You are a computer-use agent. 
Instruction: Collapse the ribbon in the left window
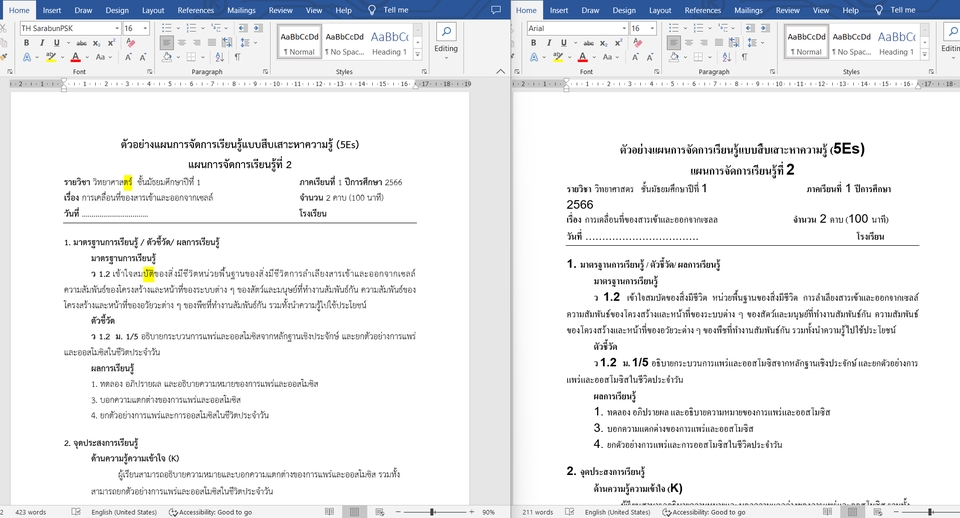[x=500, y=72]
